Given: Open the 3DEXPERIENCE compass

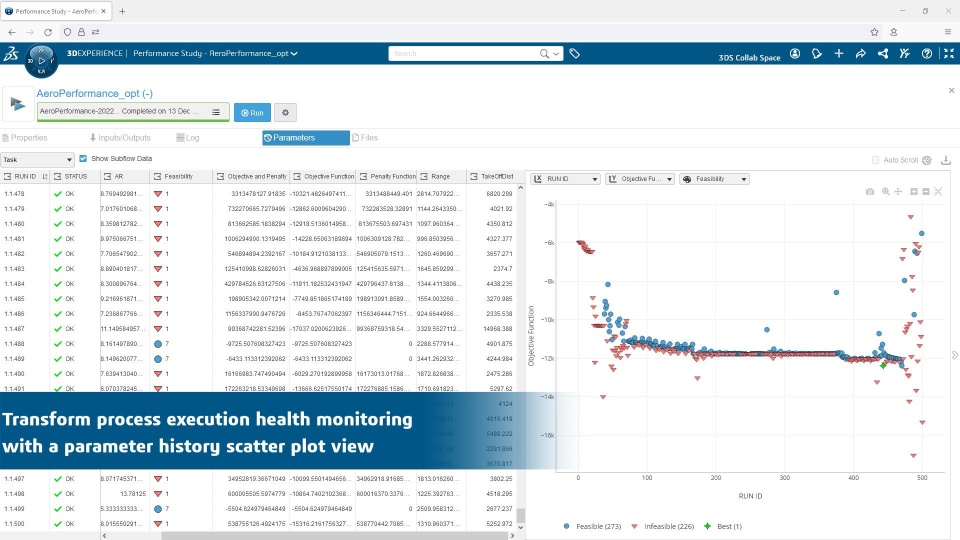Looking at the screenshot, I should coord(41,61).
